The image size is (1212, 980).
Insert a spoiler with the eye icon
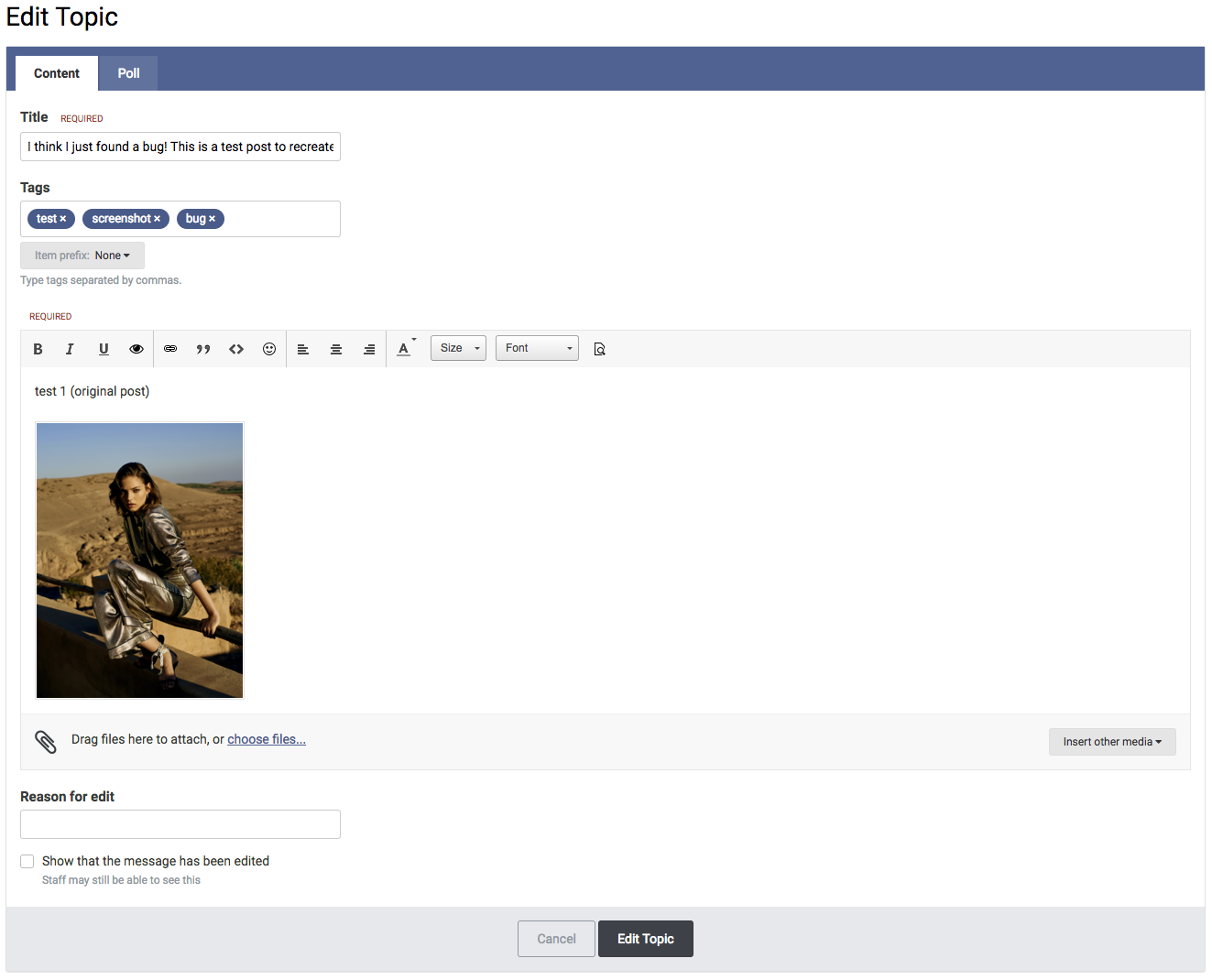click(x=136, y=349)
